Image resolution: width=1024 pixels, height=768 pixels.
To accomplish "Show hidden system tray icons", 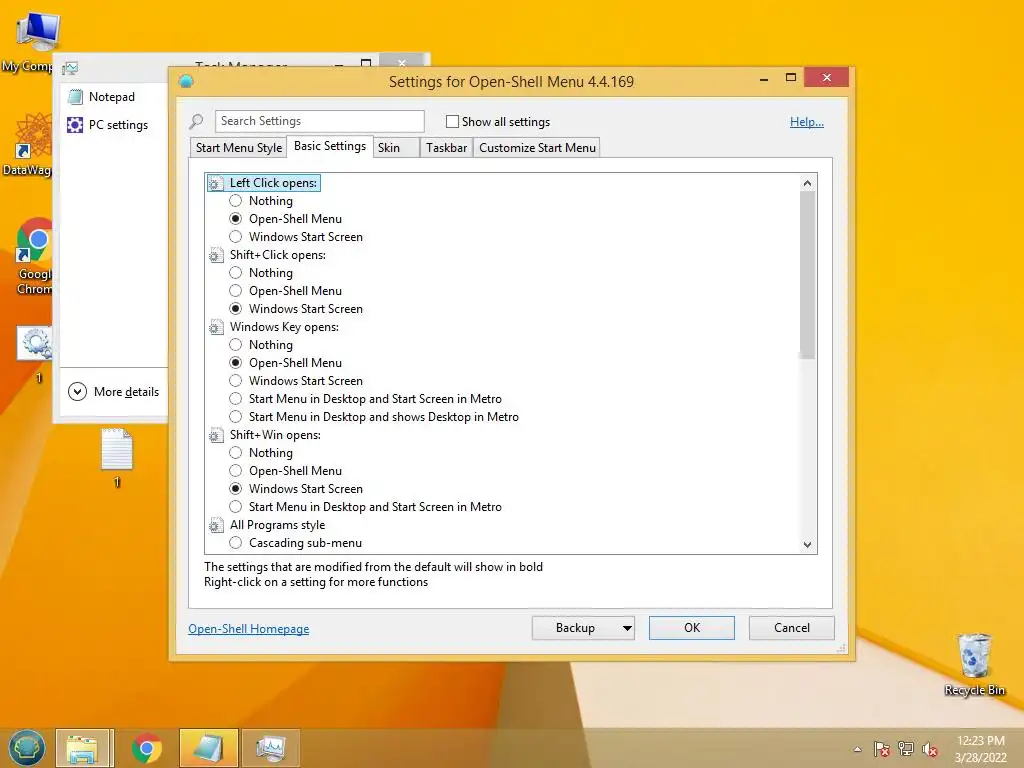I will (857, 749).
